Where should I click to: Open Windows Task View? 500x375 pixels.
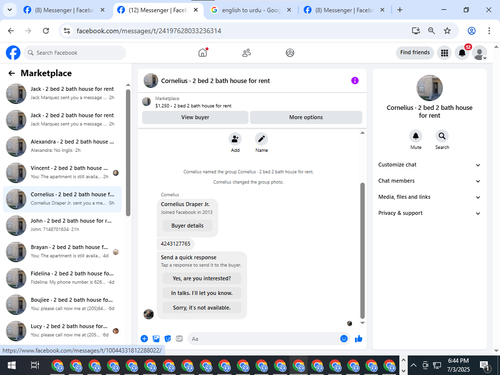click(x=35, y=366)
